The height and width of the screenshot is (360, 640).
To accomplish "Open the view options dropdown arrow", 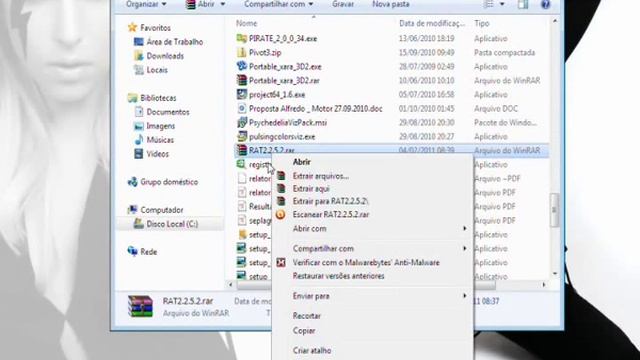I will pos(502,4).
